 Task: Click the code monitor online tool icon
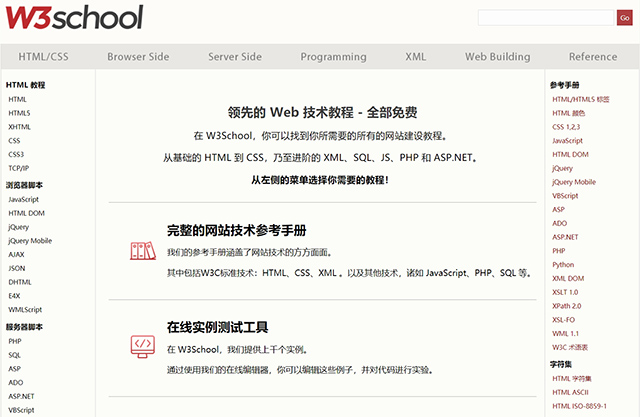coord(143,347)
